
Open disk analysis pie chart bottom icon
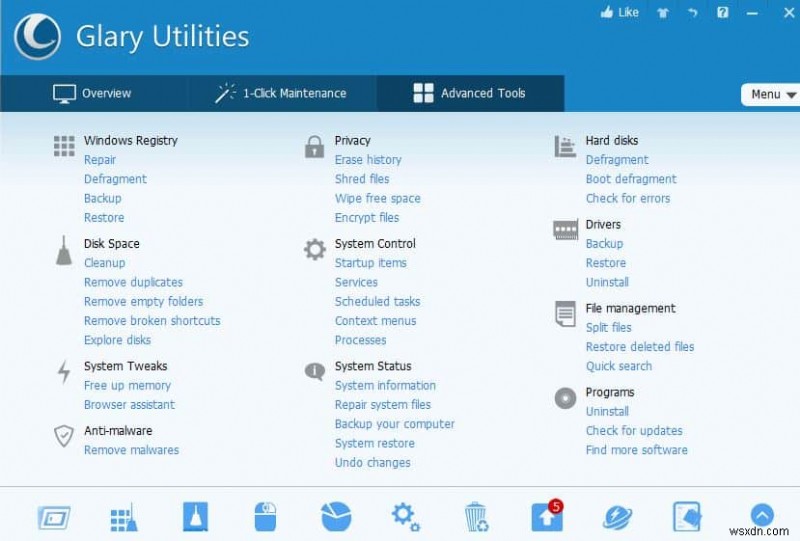coord(336,517)
